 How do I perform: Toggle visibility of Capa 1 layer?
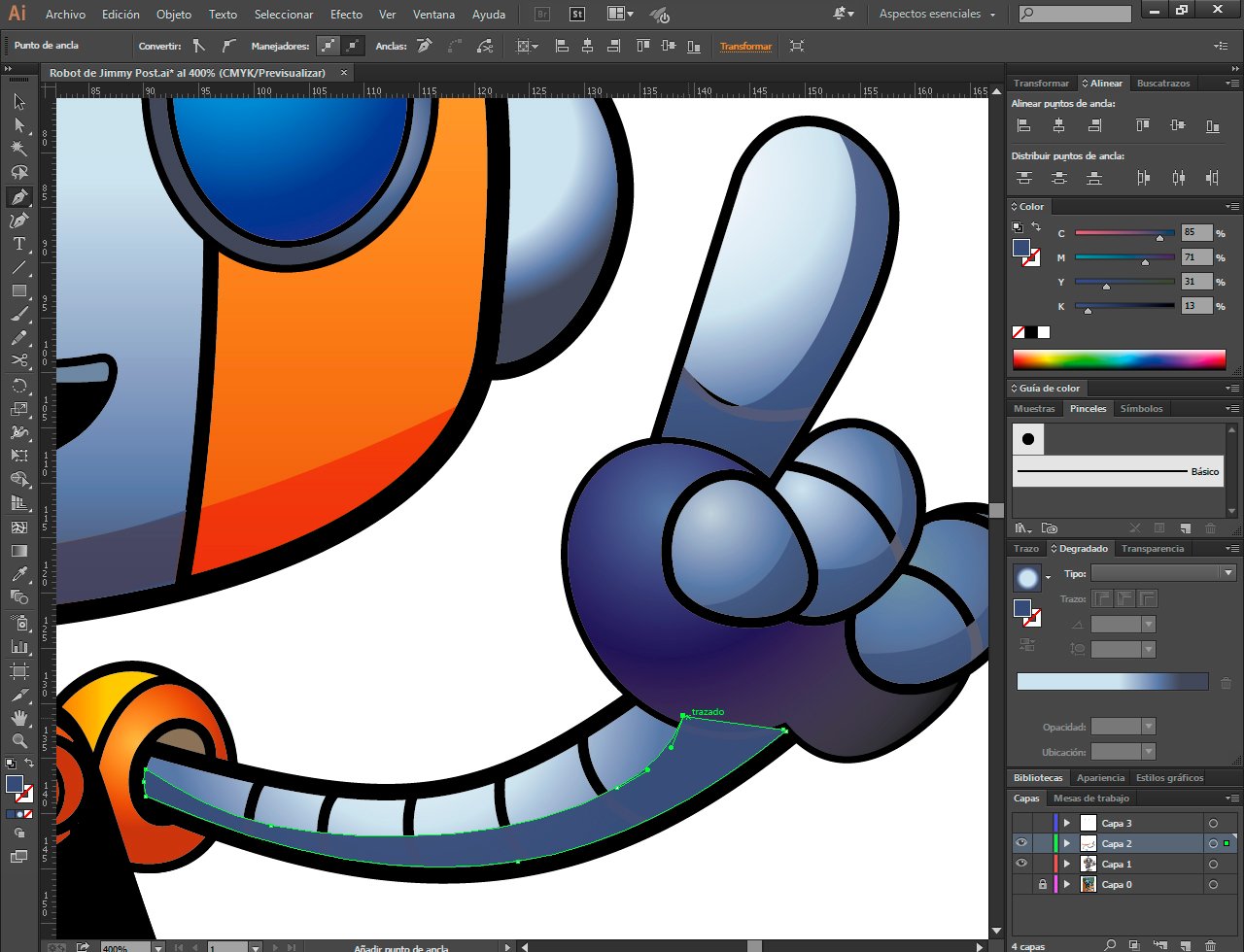click(1021, 864)
